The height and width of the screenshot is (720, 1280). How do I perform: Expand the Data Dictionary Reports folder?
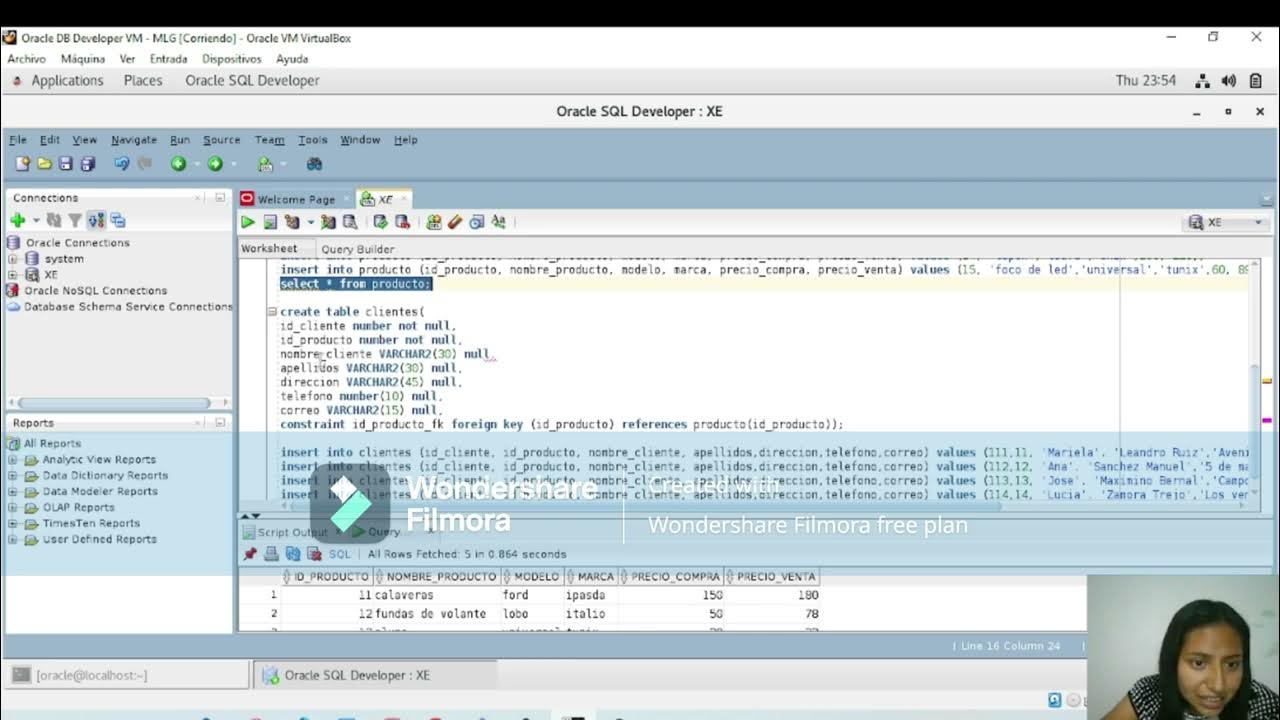[13, 476]
